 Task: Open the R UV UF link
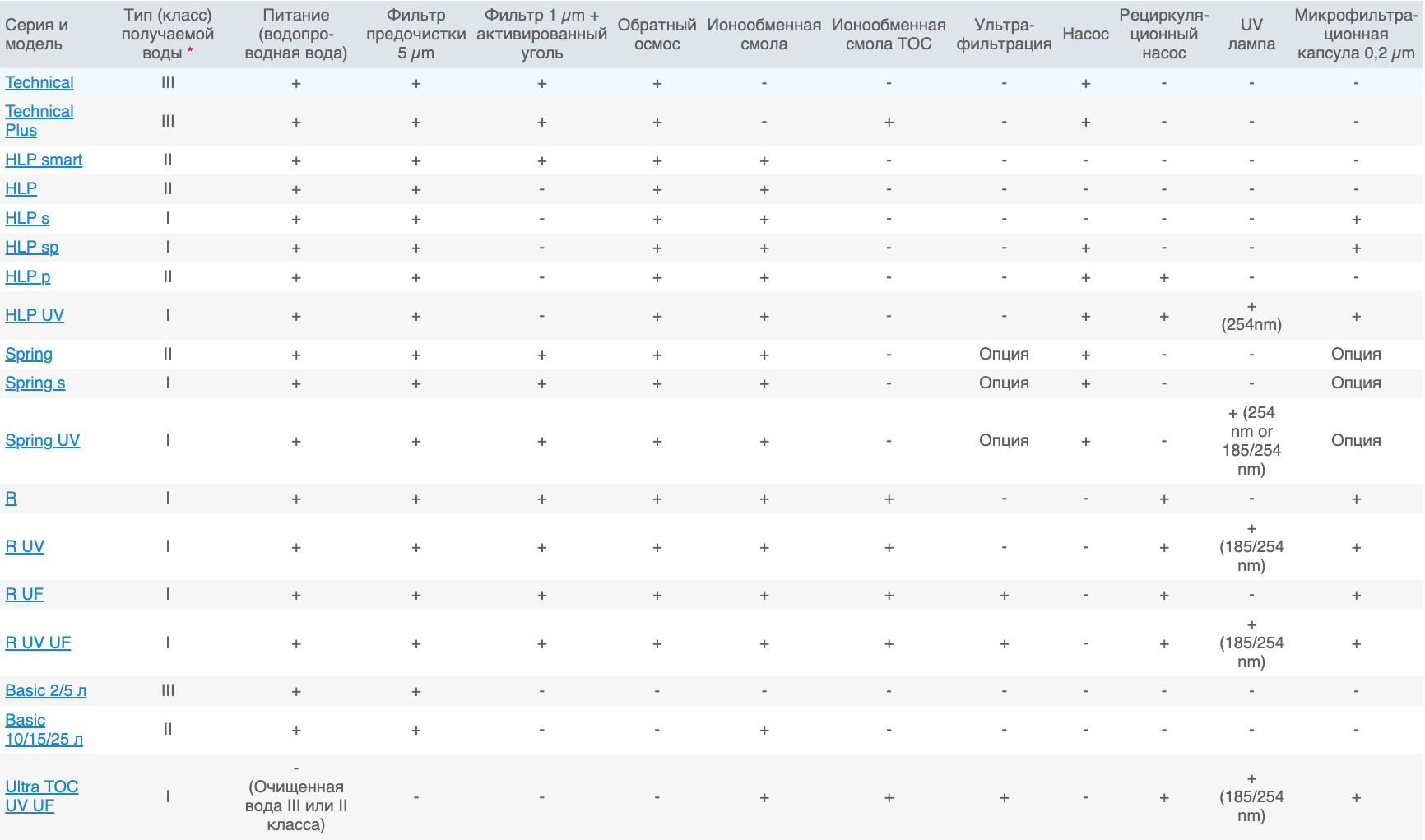(x=38, y=643)
